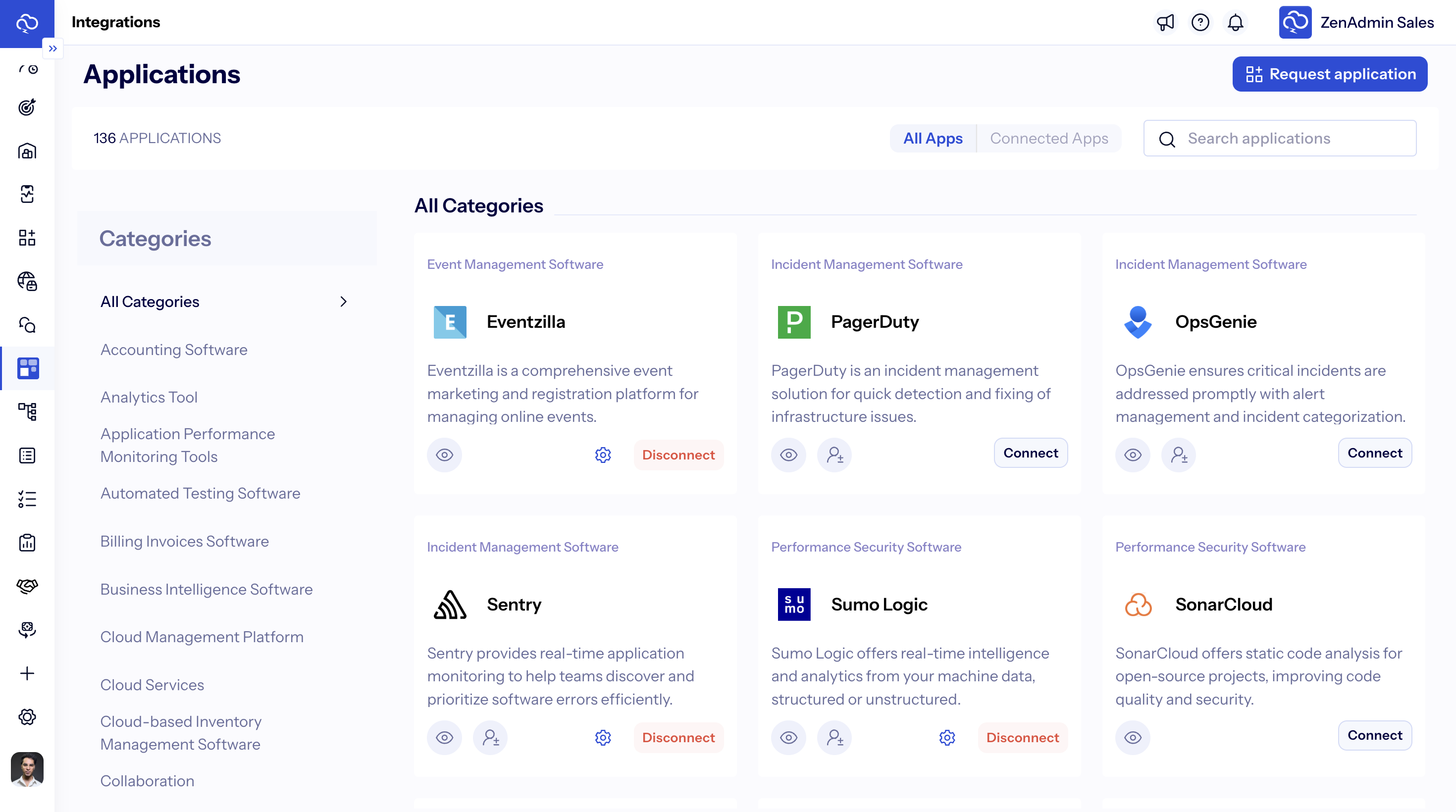Open the checklist tasks section from the sidebar

(x=27, y=499)
